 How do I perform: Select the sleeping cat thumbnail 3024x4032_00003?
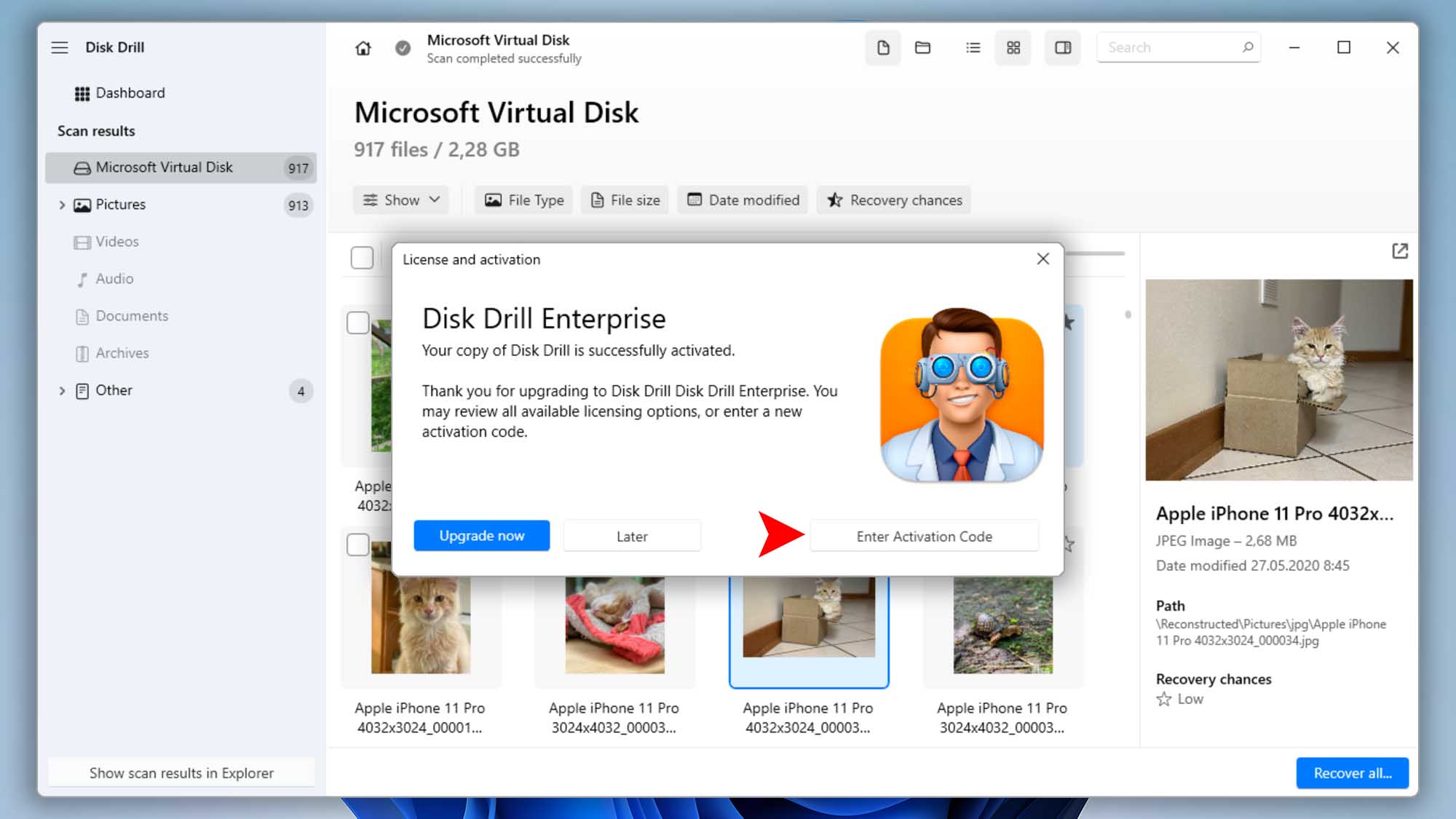point(614,625)
